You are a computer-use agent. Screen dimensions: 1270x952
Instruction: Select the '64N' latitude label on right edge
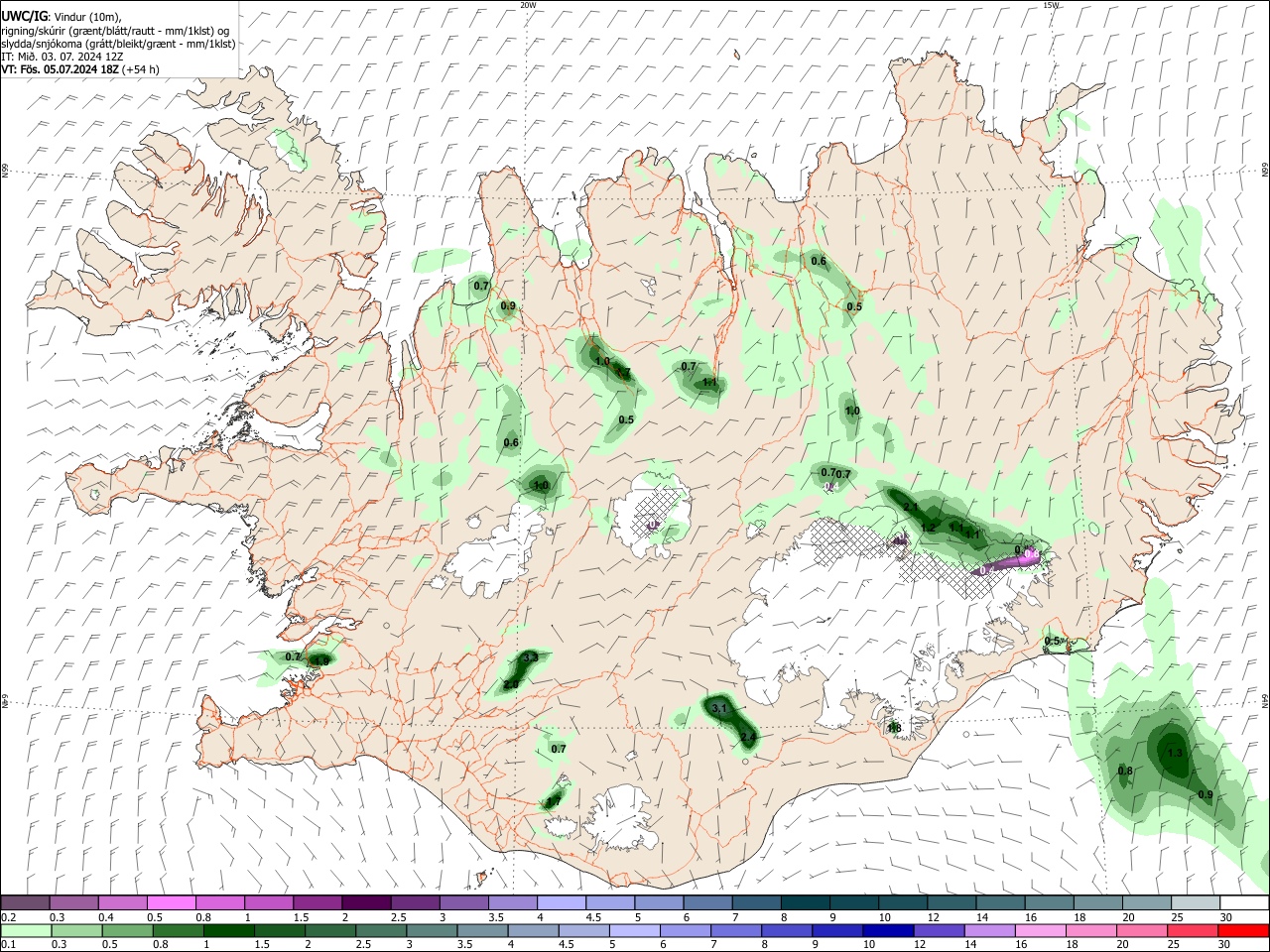pyautogui.click(x=1265, y=700)
